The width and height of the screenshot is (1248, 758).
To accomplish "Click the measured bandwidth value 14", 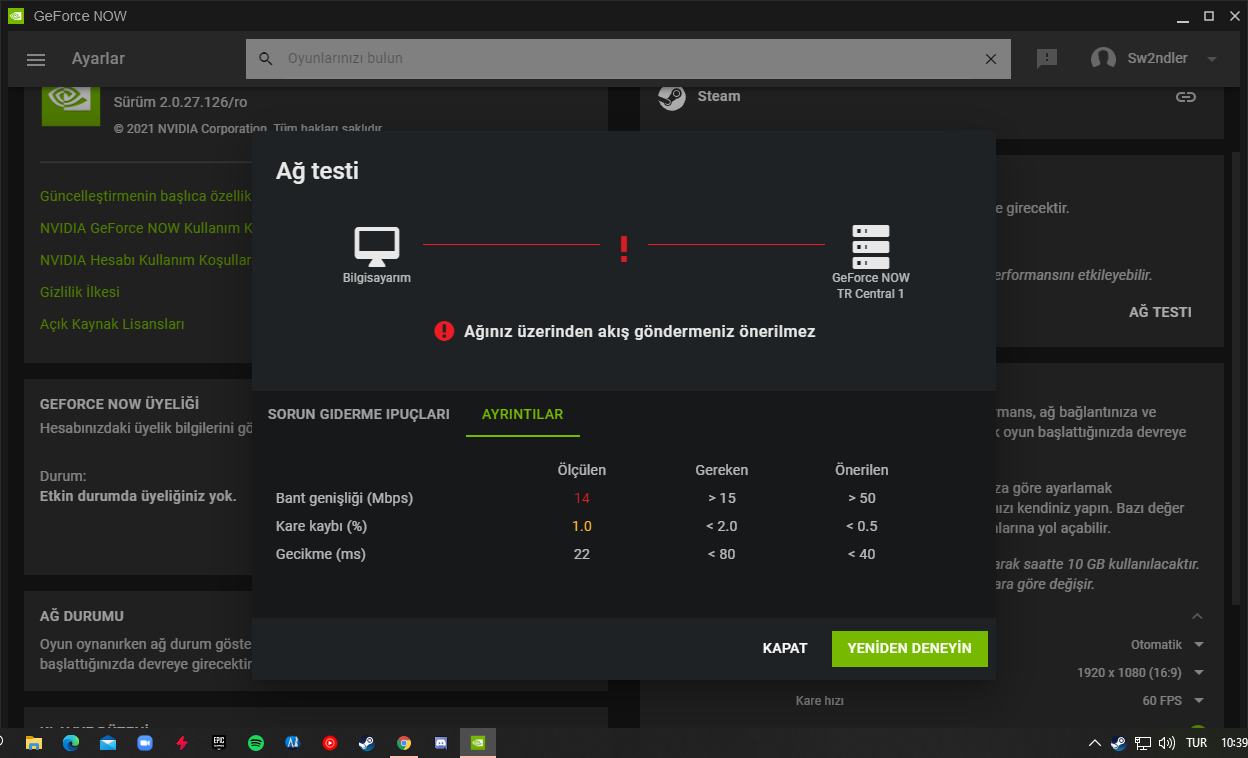I will pyautogui.click(x=582, y=498).
